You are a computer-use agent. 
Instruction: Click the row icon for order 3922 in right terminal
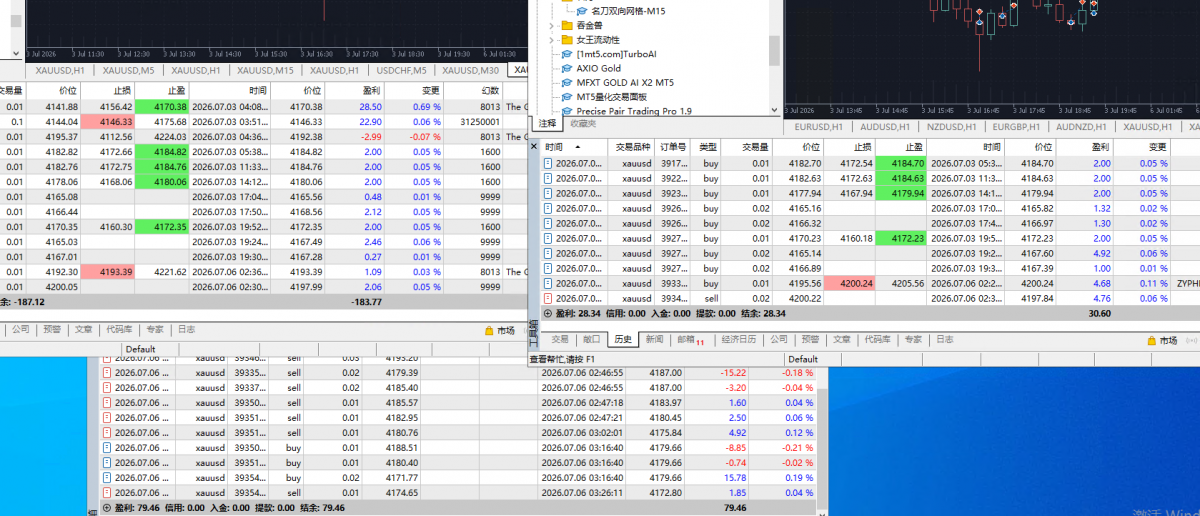point(547,178)
